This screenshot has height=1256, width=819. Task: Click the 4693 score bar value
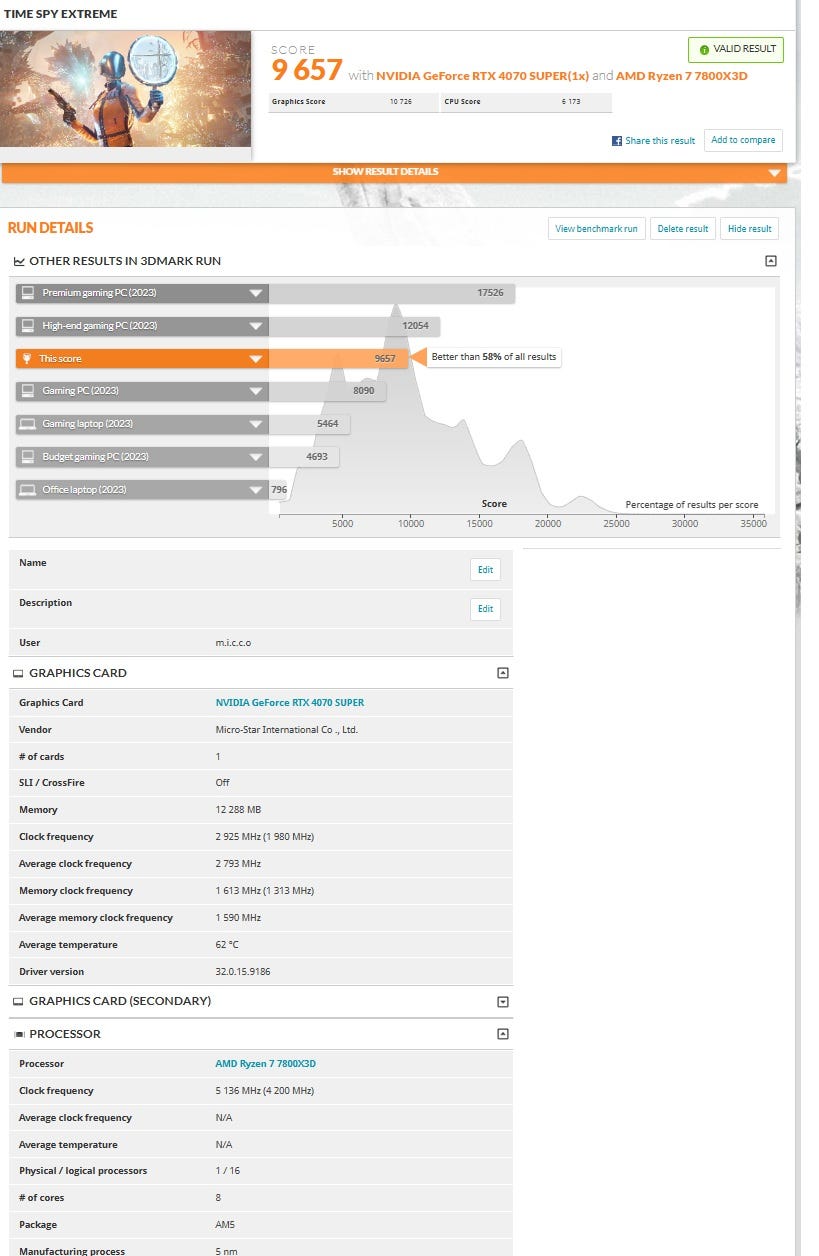pos(319,457)
